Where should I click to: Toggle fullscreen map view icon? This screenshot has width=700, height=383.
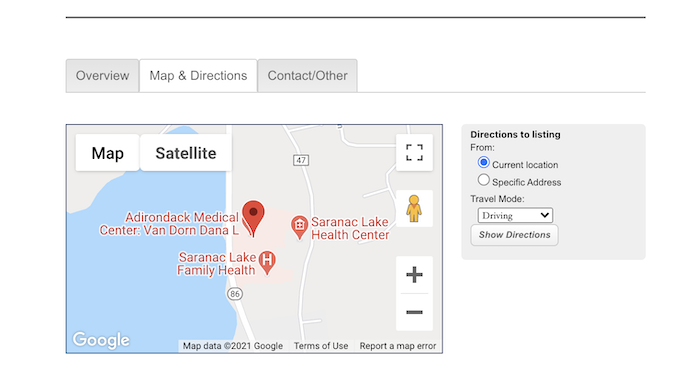click(x=414, y=152)
